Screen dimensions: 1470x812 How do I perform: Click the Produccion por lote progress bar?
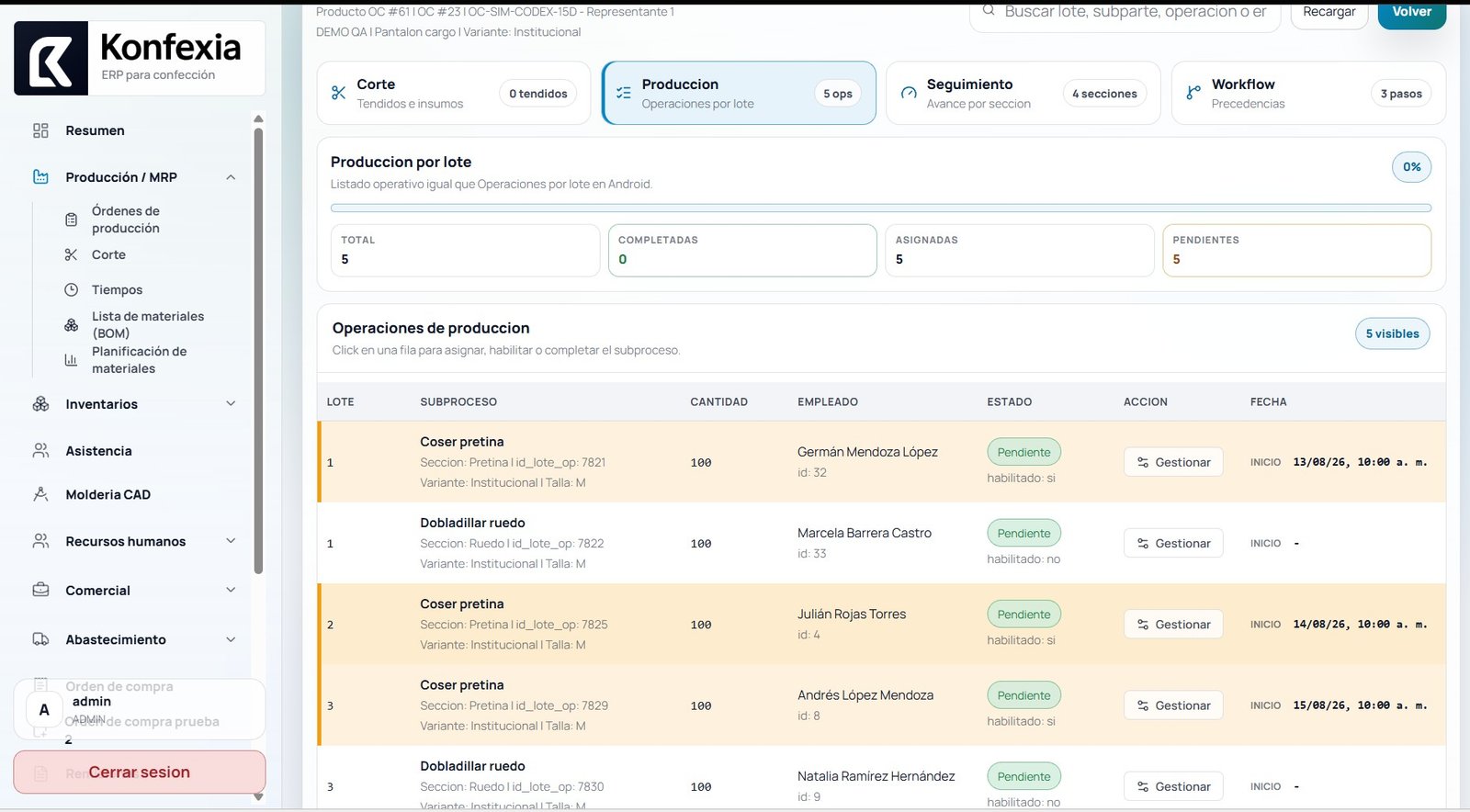click(881, 209)
